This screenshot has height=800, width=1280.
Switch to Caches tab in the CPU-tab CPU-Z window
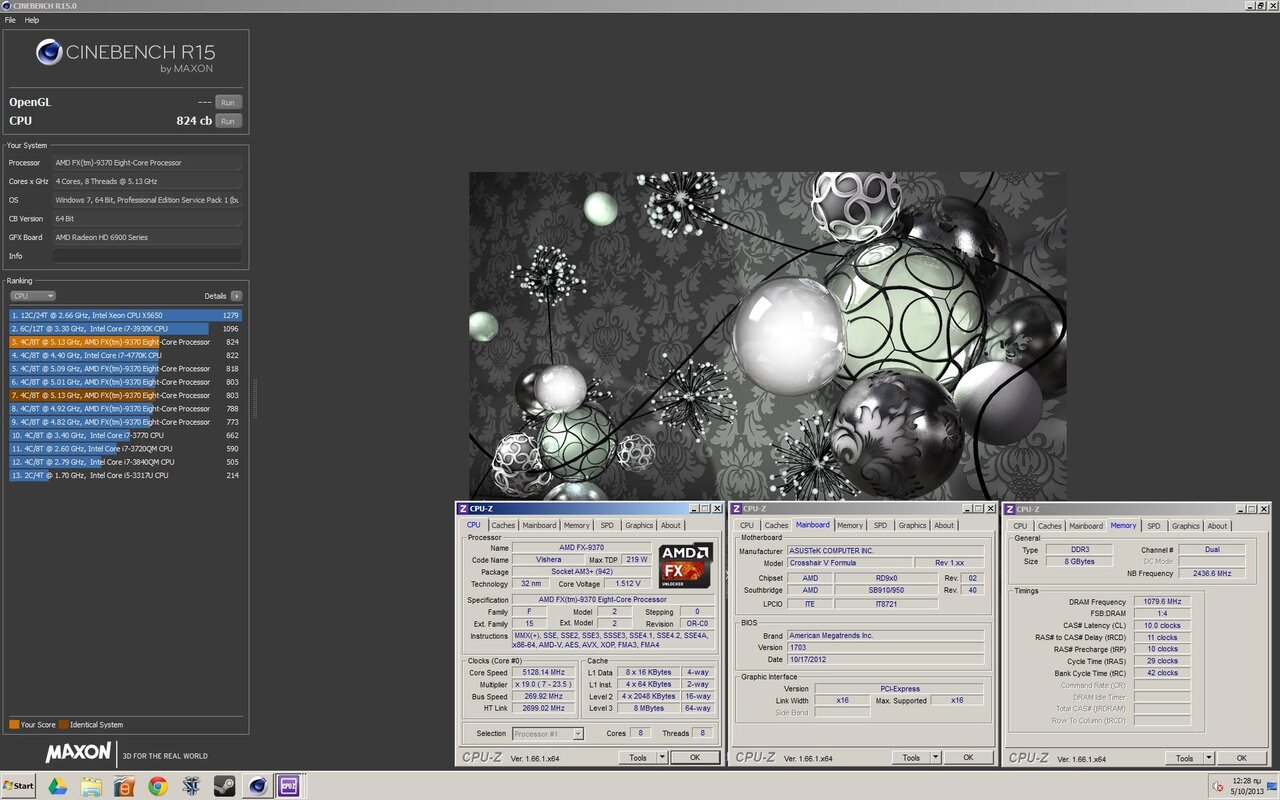pos(503,525)
